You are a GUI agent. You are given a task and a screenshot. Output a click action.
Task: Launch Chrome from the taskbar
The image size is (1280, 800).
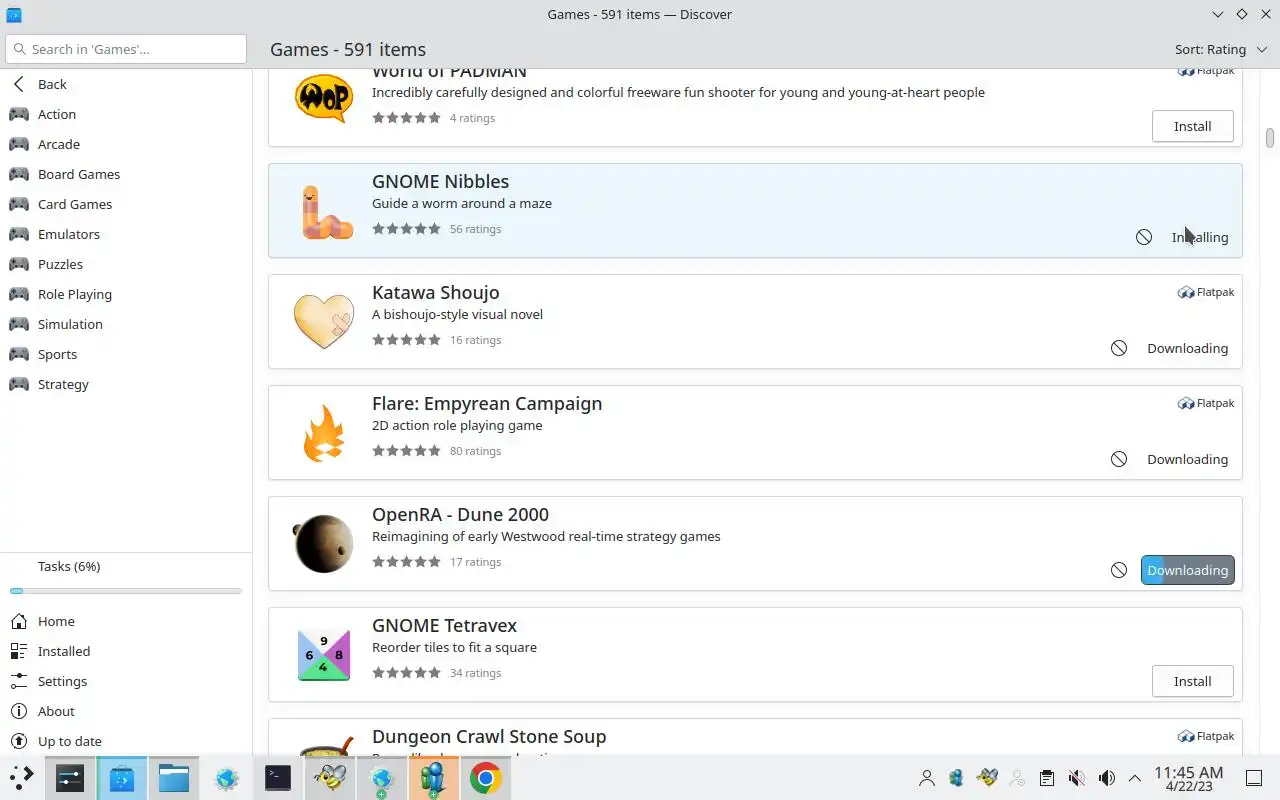click(486, 777)
